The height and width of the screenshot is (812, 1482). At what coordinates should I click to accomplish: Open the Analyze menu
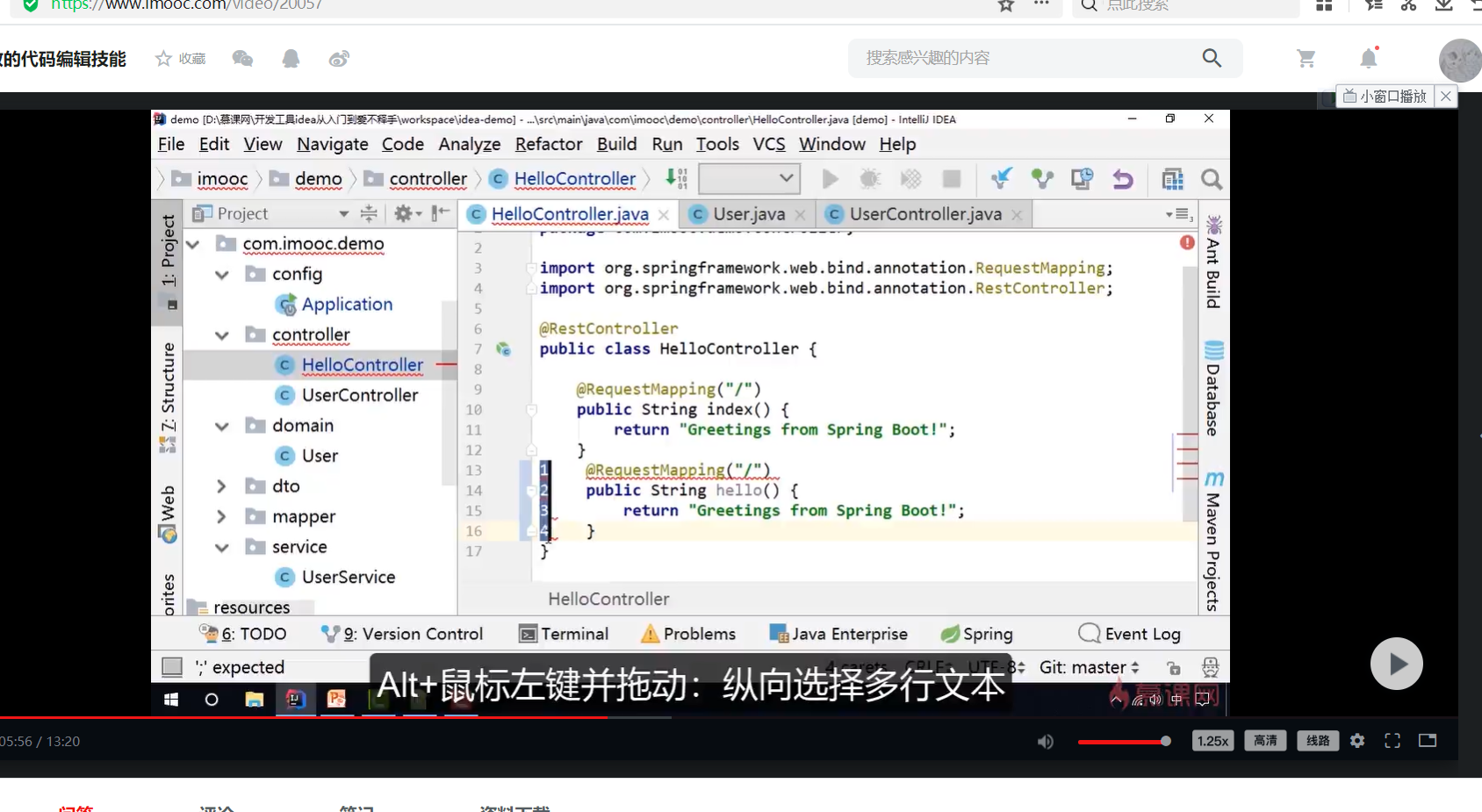(470, 144)
